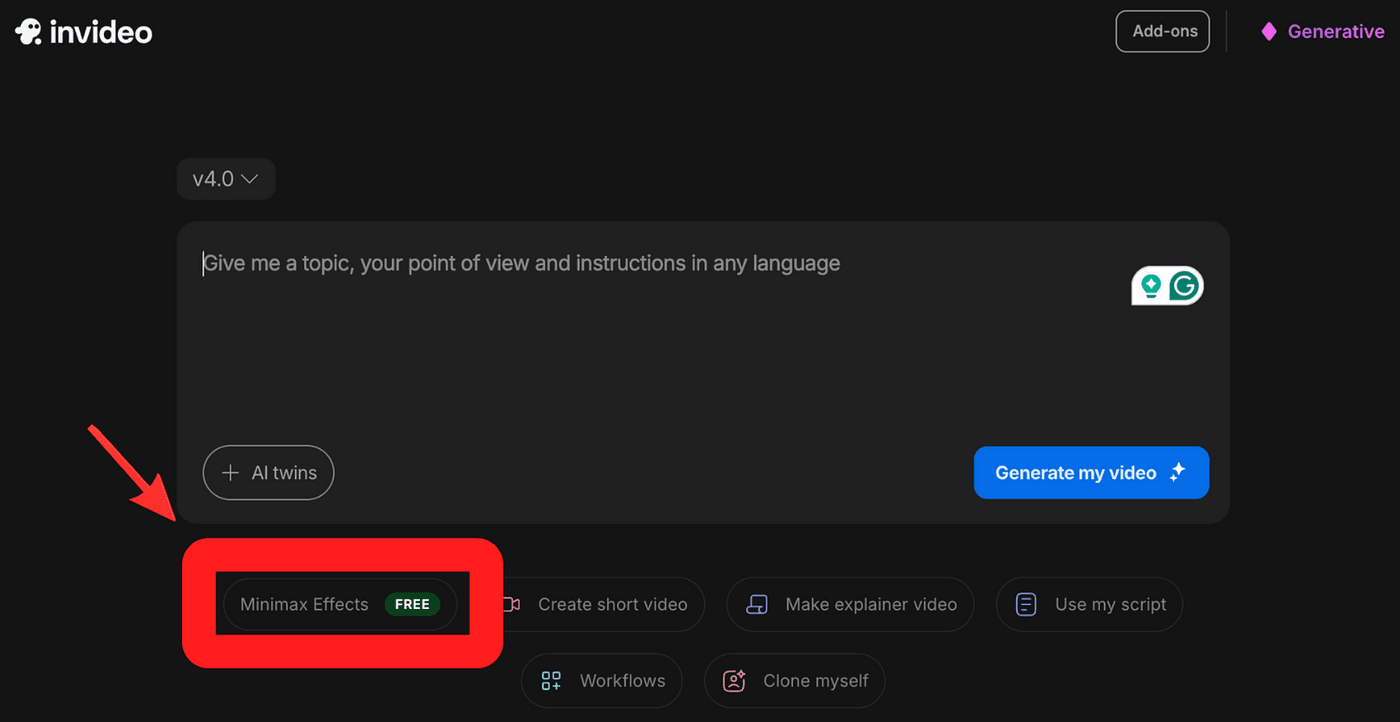The width and height of the screenshot is (1400, 722).
Task: Choose the Use my script option
Action: coord(1110,604)
